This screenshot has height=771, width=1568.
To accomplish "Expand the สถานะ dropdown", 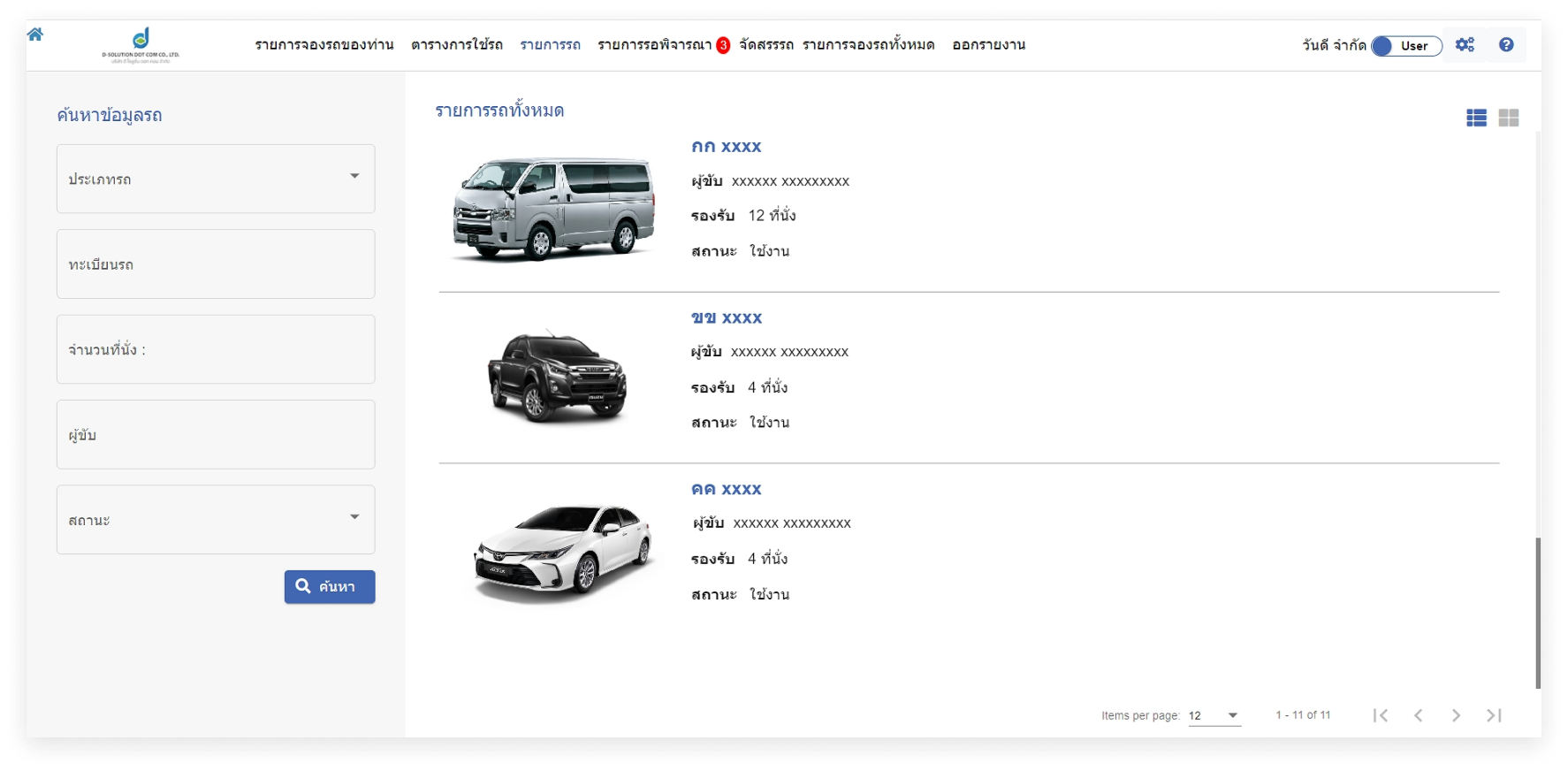I will point(216,520).
